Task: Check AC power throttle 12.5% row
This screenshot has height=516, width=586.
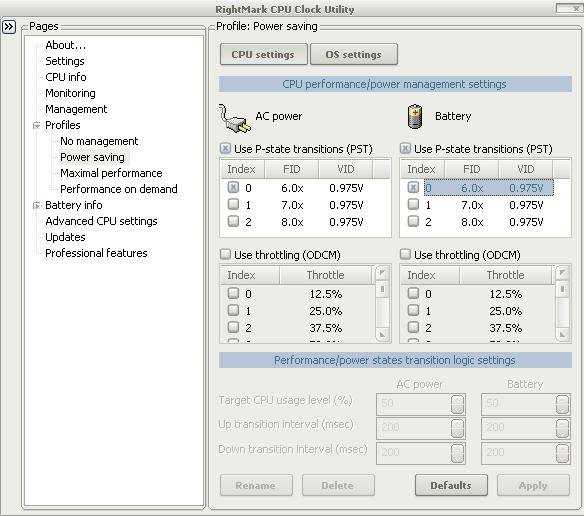Action: tap(233, 293)
